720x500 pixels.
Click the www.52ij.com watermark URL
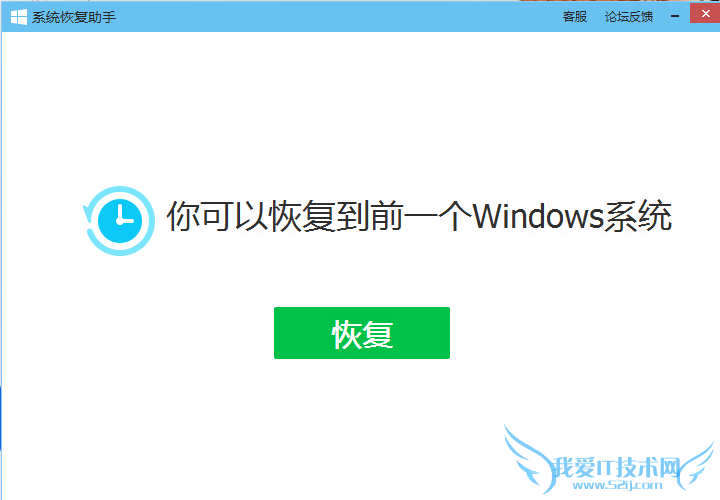pos(617,485)
